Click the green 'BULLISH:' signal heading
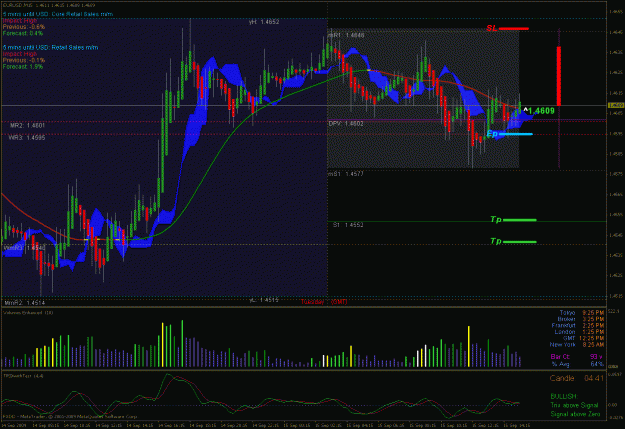This screenshot has width=625, height=429. (564, 396)
